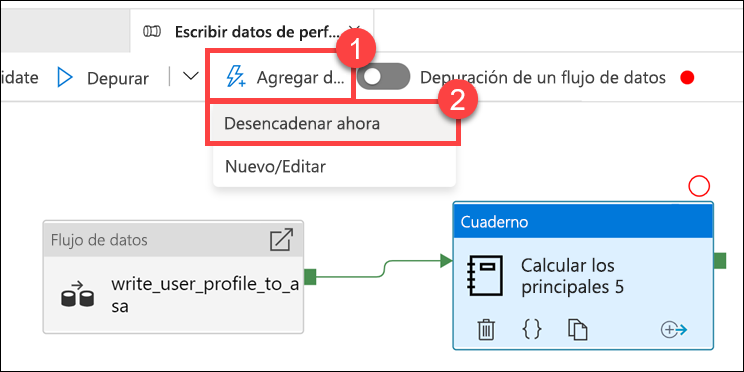
Task: View the notebook activity code with the braces icon
Action: click(532, 329)
